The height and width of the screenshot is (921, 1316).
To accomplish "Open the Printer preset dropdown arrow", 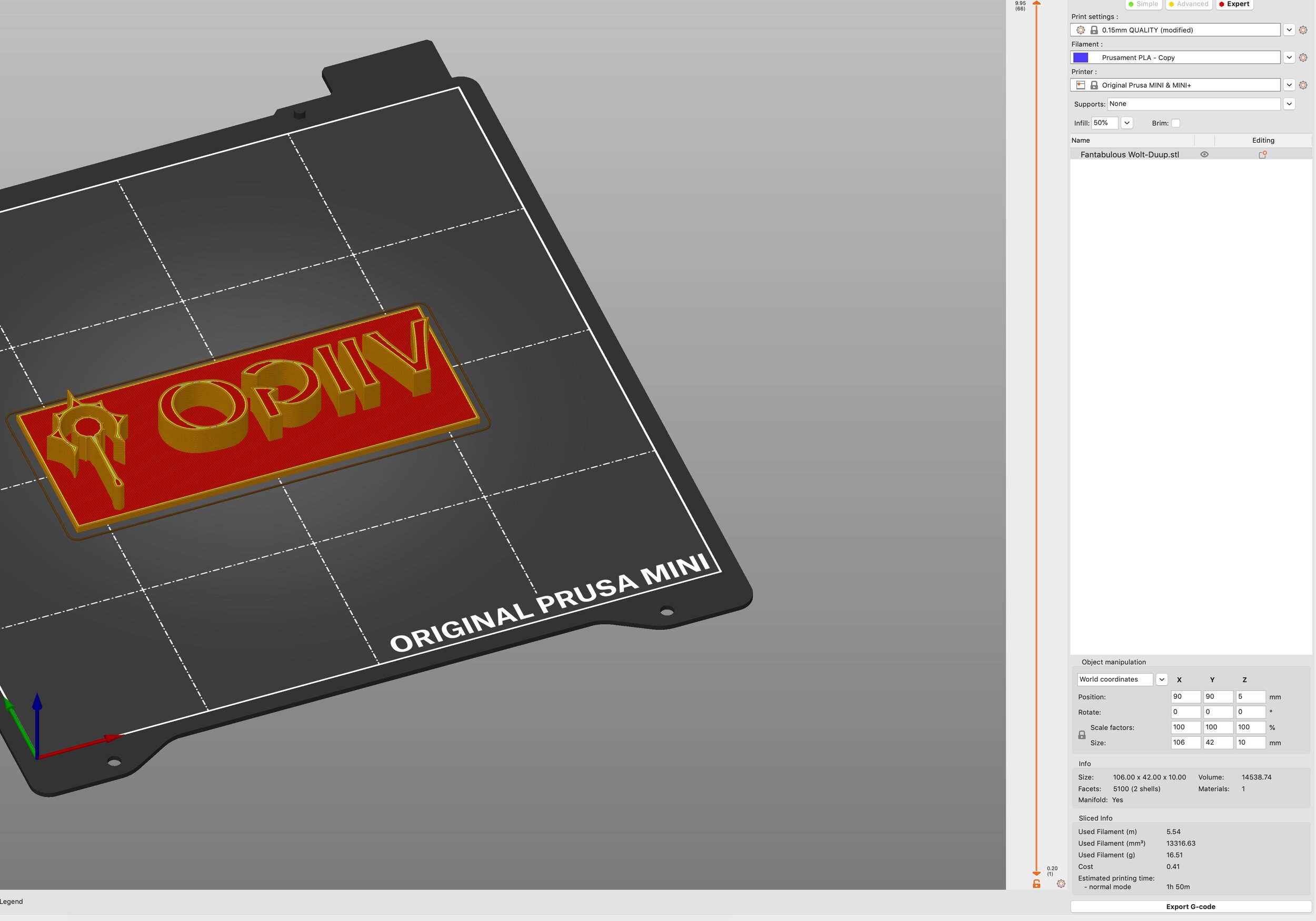I will [x=1289, y=85].
